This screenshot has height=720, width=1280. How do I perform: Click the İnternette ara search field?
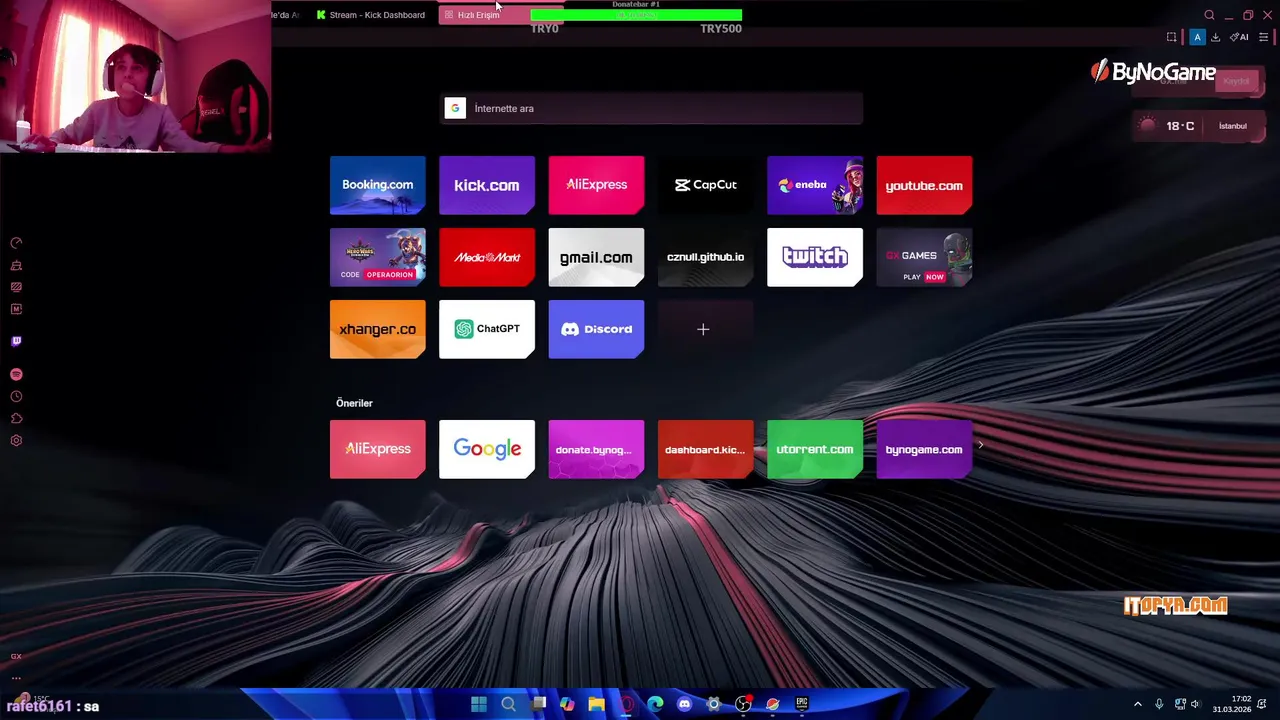[x=652, y=108]
